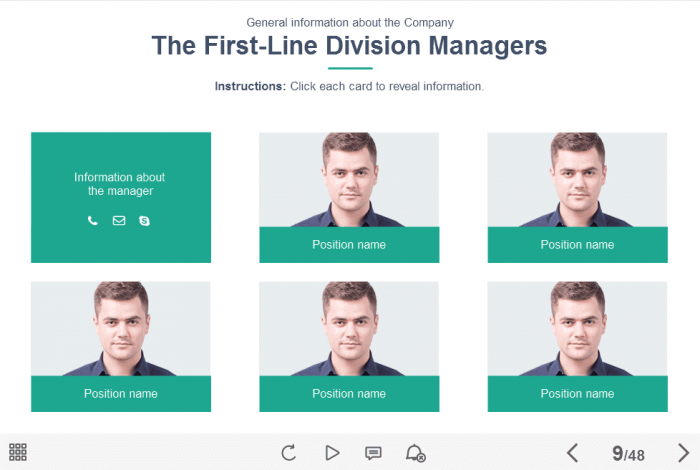This screenshot has width=700, height=470.
Task: Click the phone icon on manager card
Action: coord(92,220)
